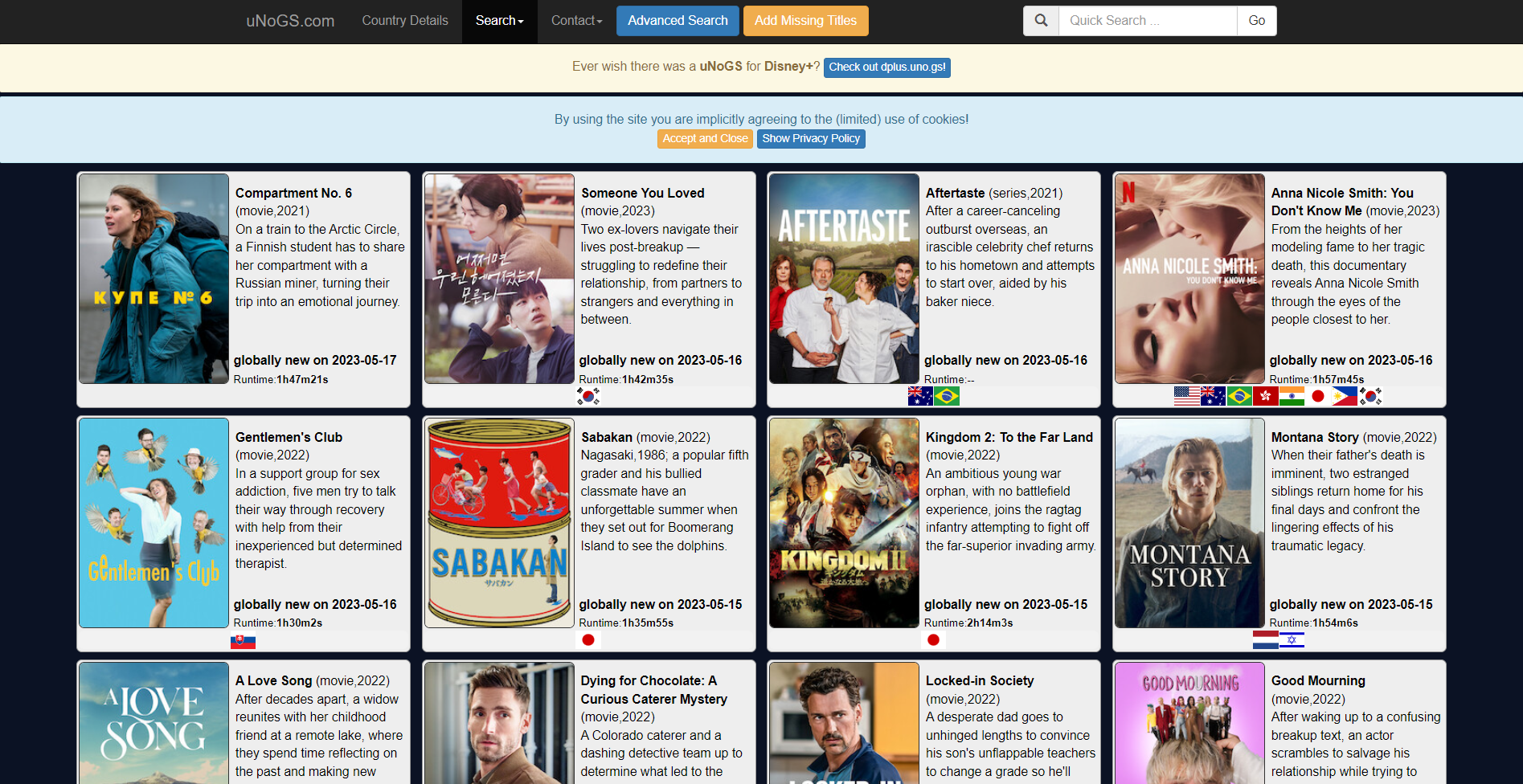
Task: Accept and close cookie notice
Action: [x=705, y=139]
